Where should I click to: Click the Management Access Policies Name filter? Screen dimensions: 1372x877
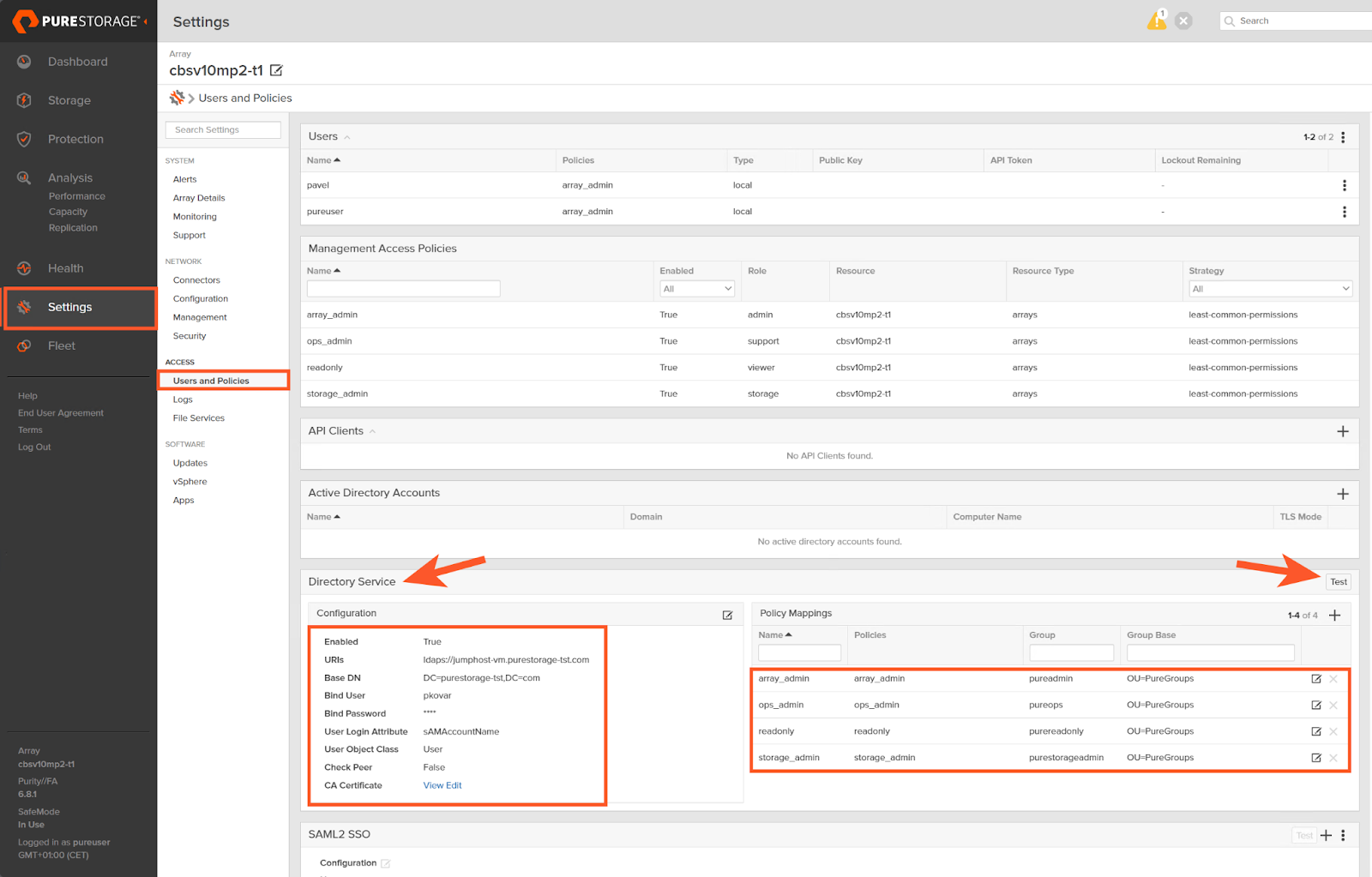click(x=403, y=289)
